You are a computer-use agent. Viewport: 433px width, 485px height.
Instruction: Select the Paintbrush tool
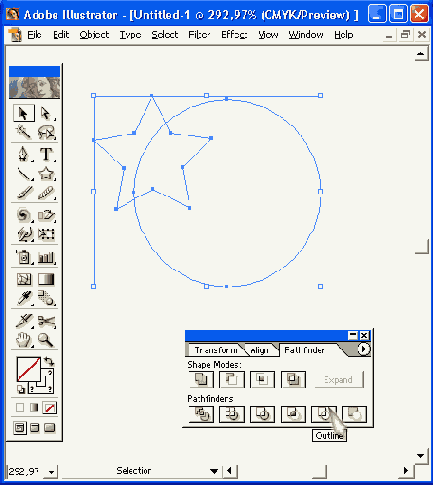[x=24, y=192]
